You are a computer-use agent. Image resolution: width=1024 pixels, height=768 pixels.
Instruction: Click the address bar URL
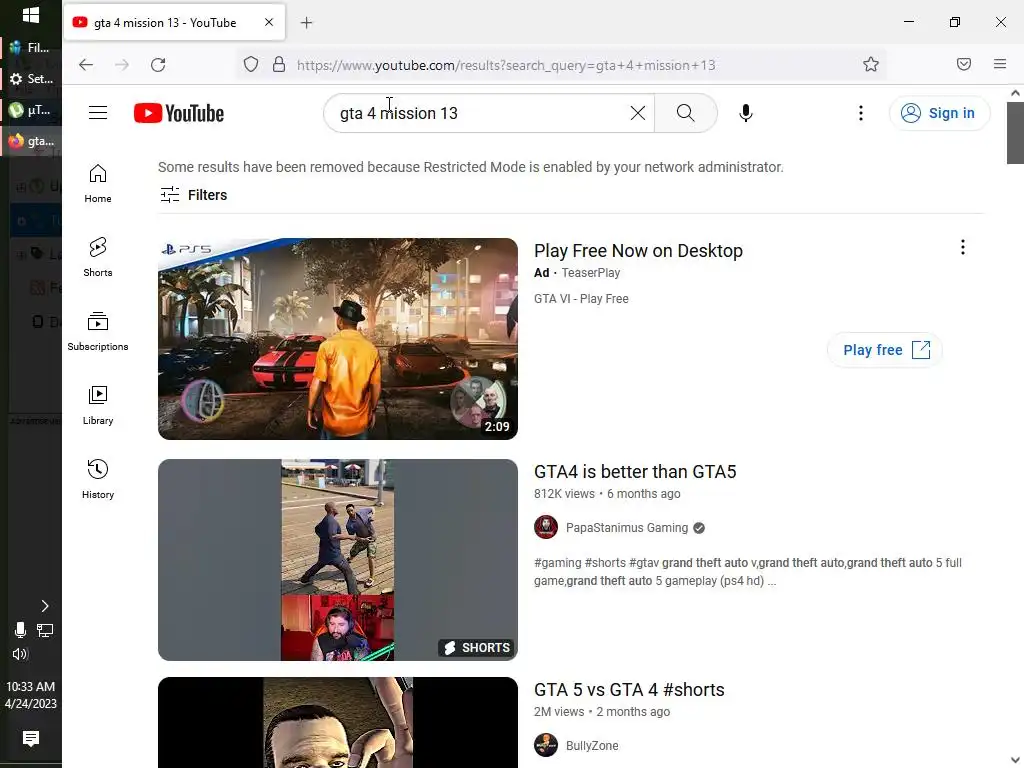pyautogui.click(x=506, y=65)
